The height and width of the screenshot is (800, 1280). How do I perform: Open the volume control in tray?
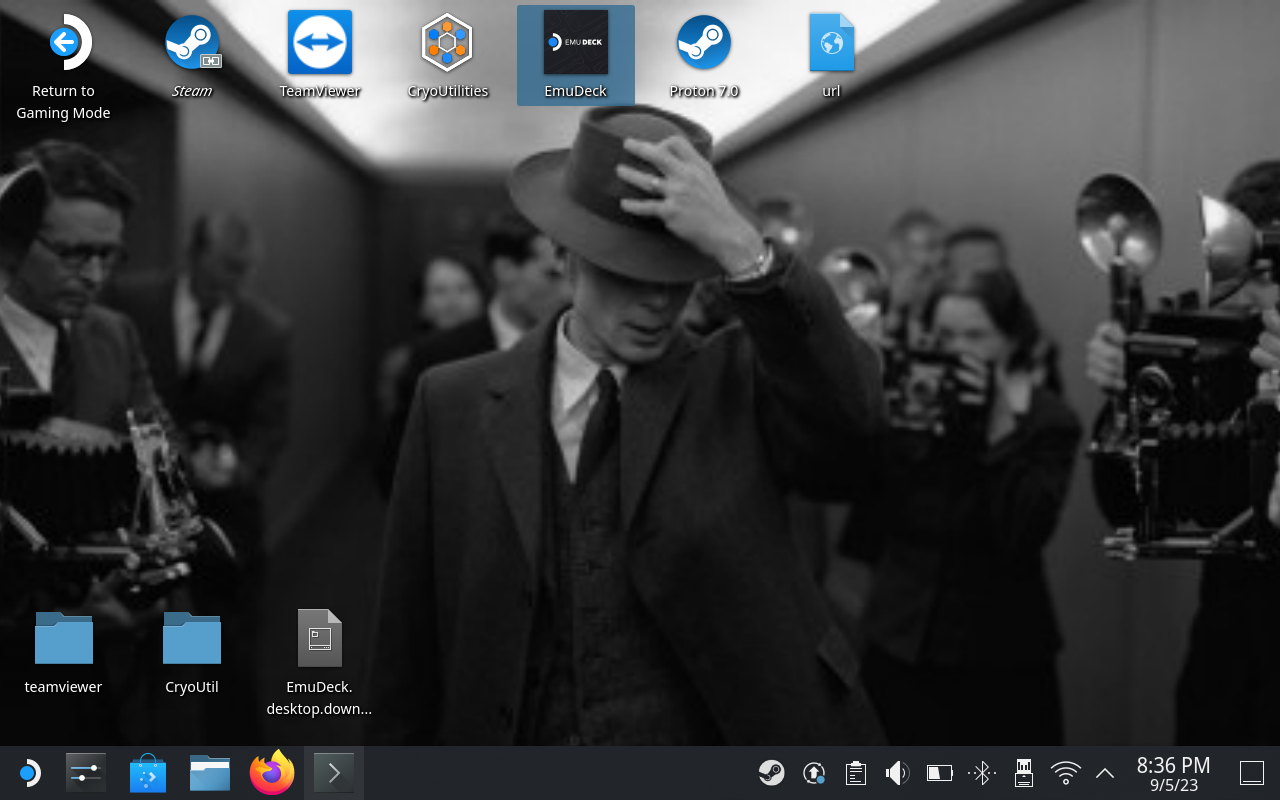point(897,773)
